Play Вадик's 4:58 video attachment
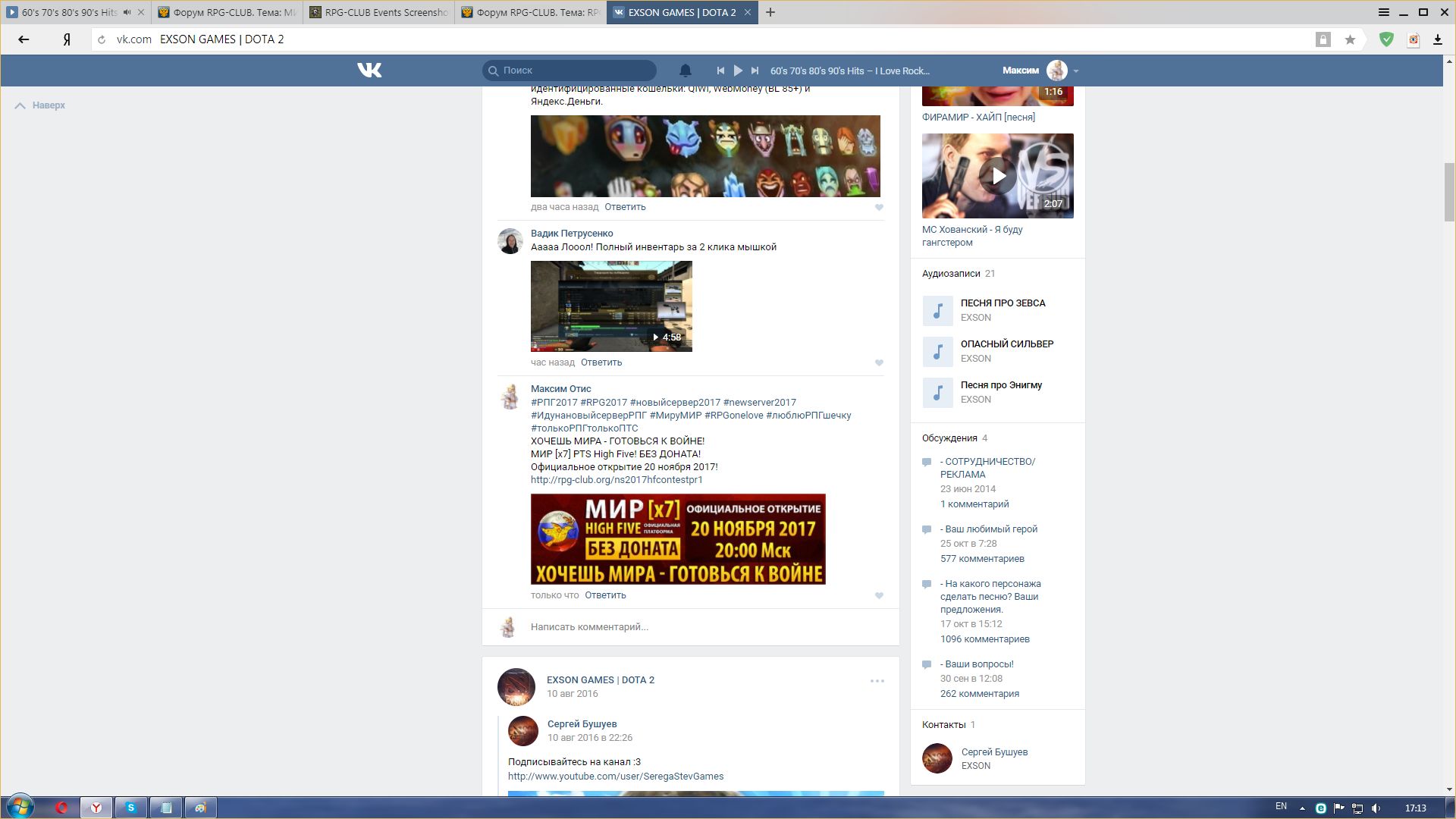This screenshot has width=1456, height=819. [611, 306]
